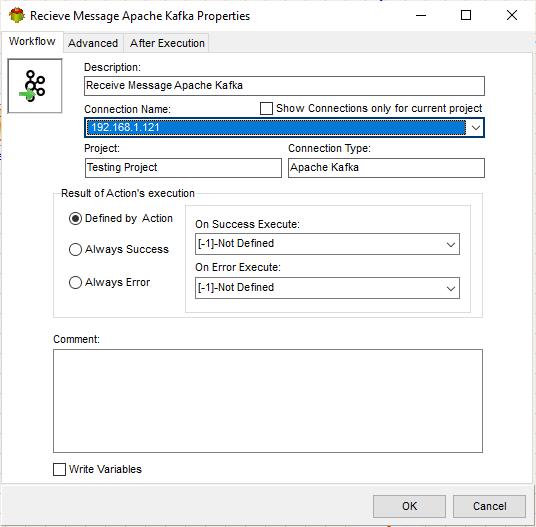This screenshot has height=527, width=536.
Task: Confirm with the OK button
Action: (409, 506)
